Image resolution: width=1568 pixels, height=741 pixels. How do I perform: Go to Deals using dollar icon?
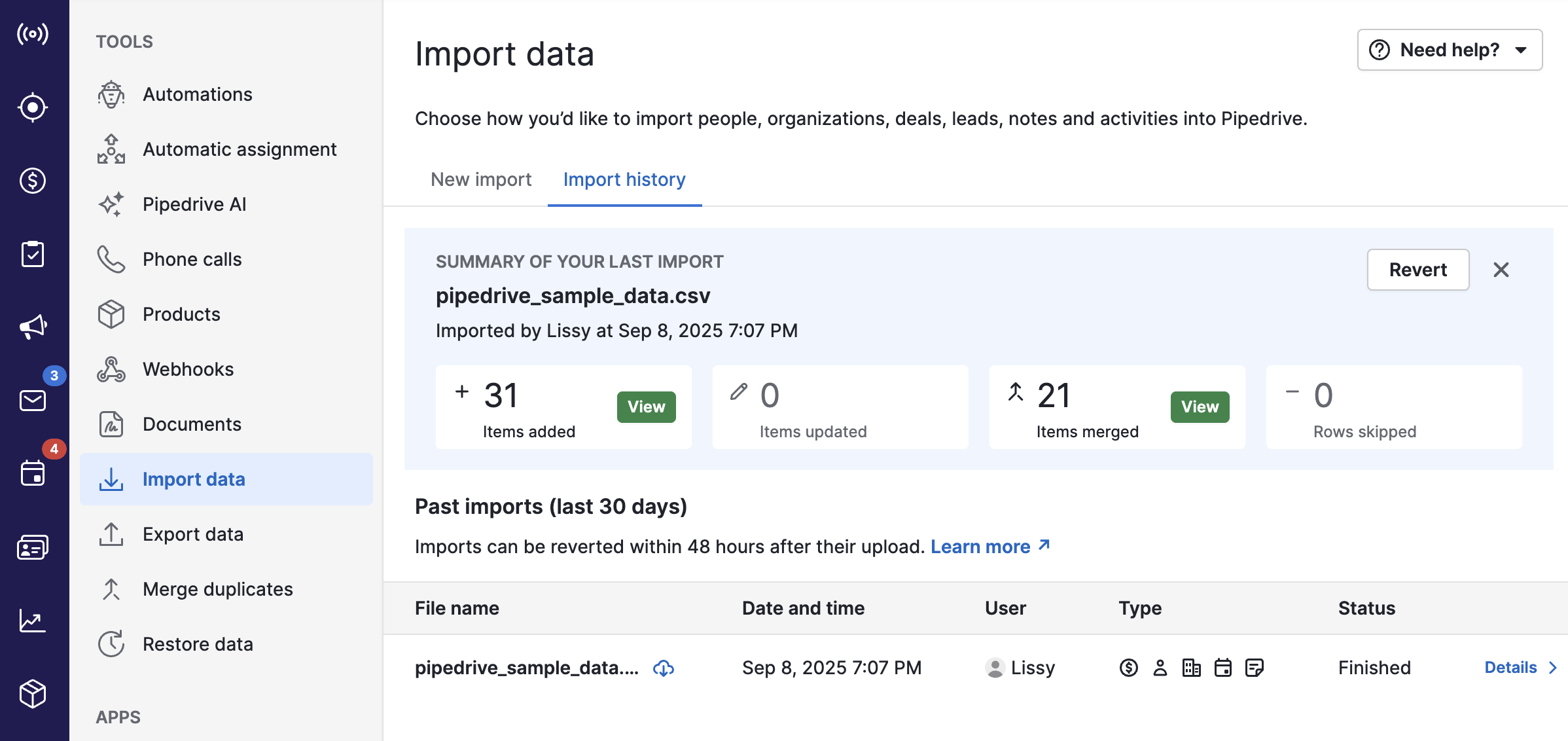tap(33, 181)
